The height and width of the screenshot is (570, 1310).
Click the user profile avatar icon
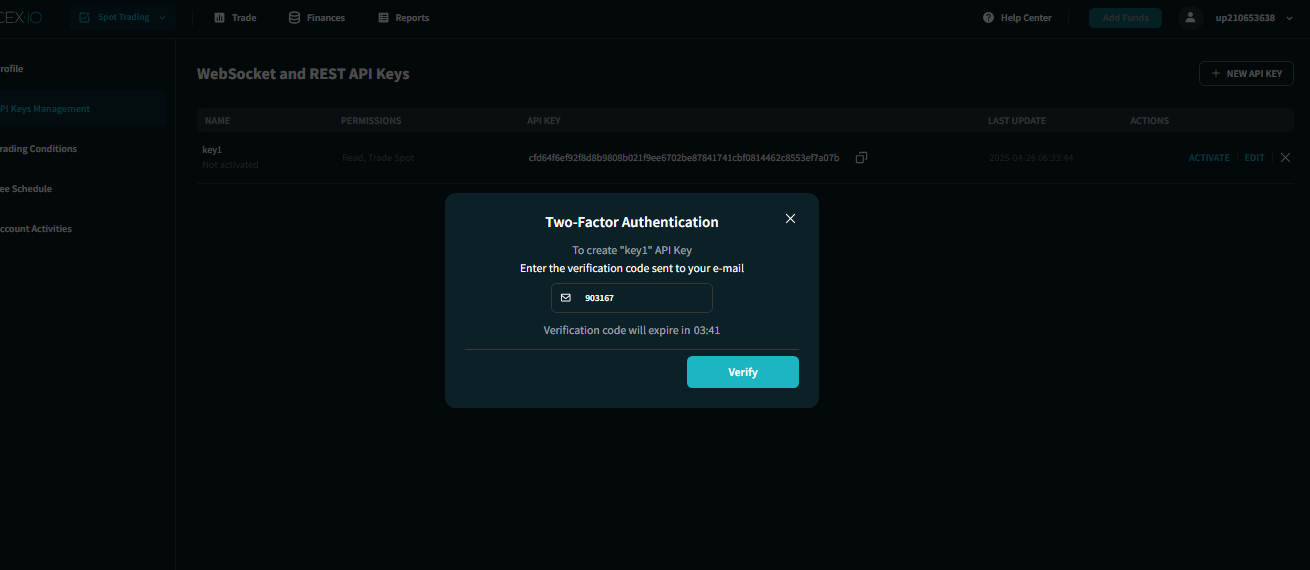click(x=1190, y=18)
